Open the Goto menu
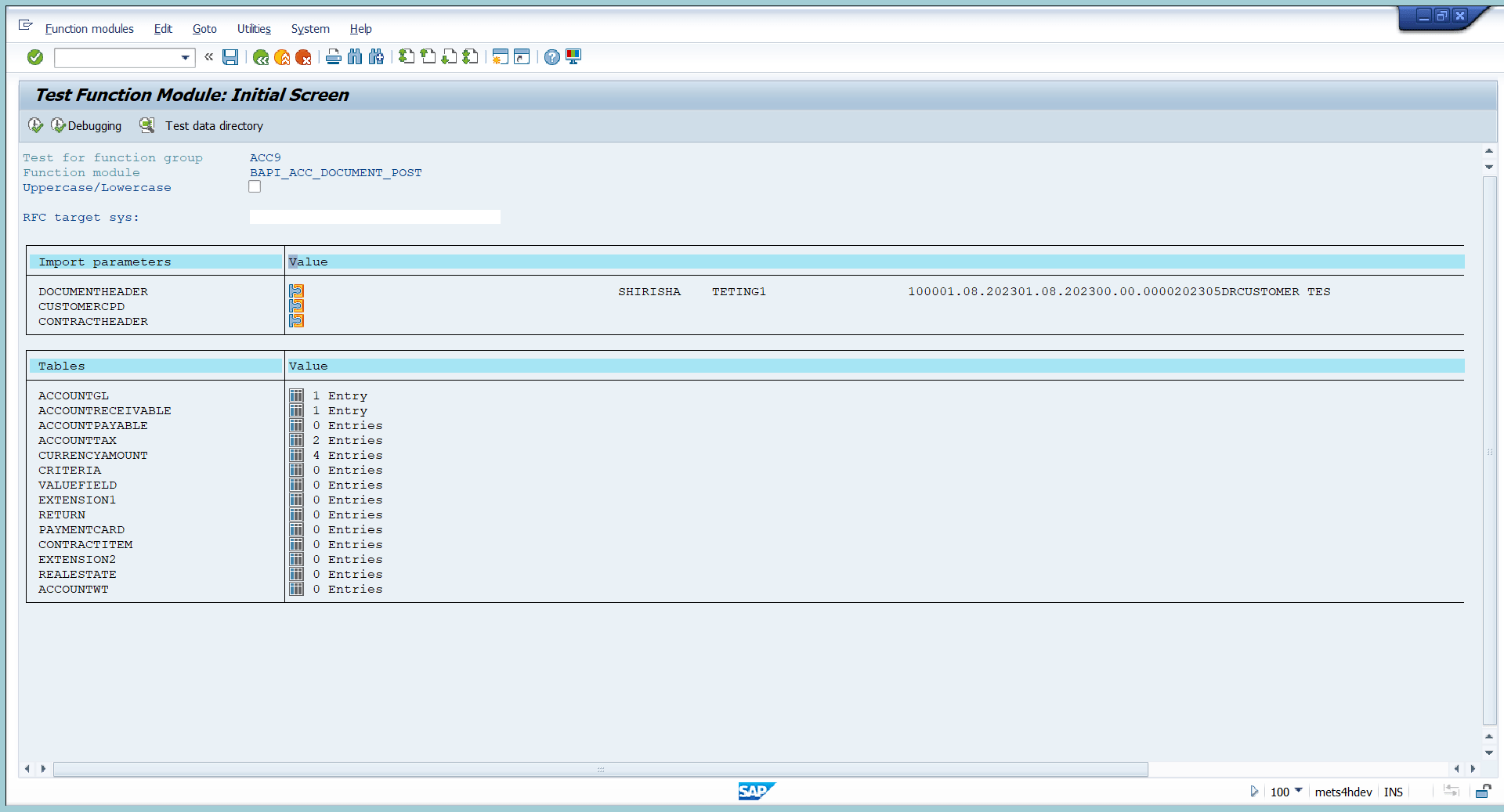 pyautogui.click(x=204, y=29)
